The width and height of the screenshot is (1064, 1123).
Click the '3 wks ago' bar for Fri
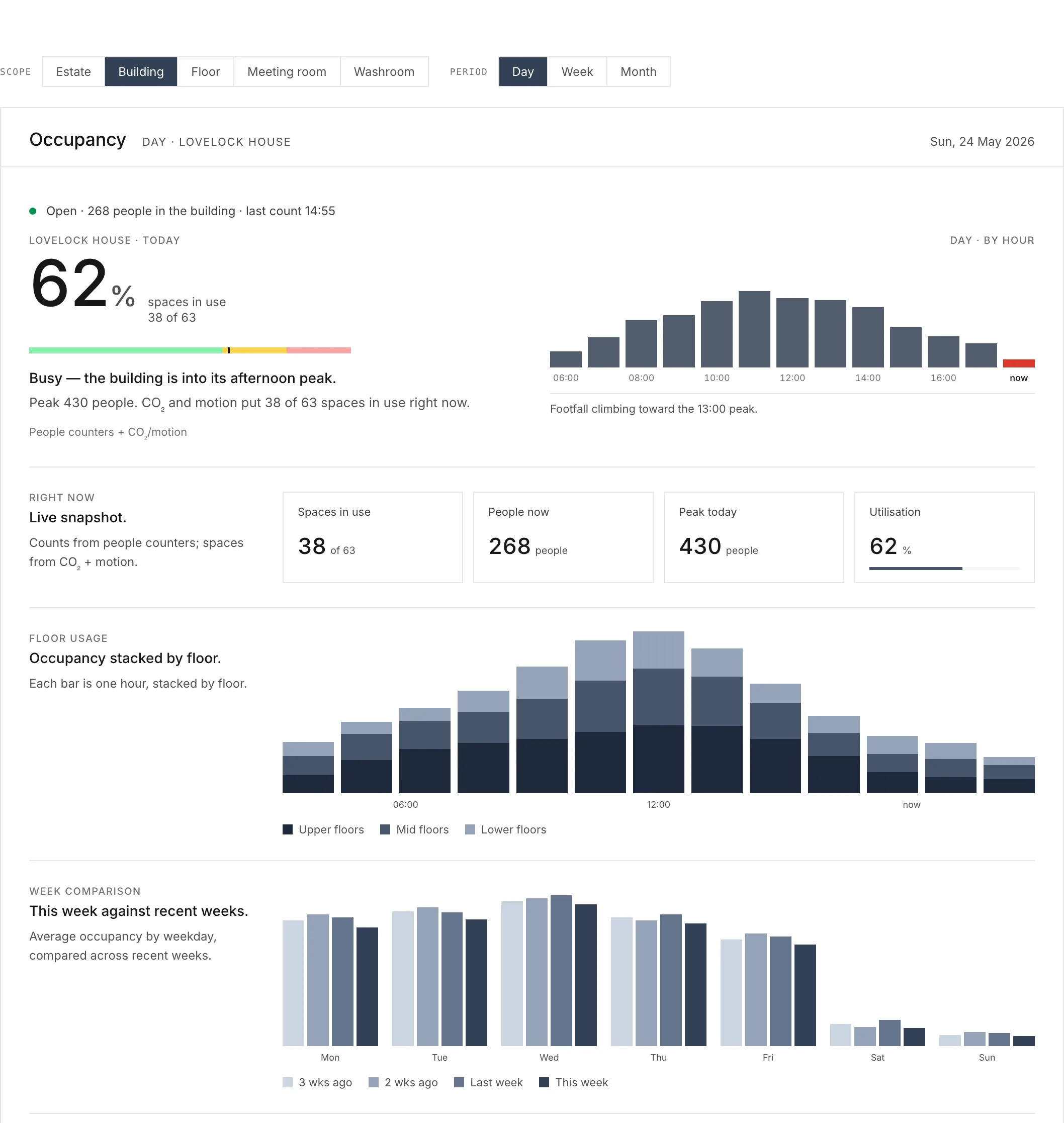(x=731, y=993)
